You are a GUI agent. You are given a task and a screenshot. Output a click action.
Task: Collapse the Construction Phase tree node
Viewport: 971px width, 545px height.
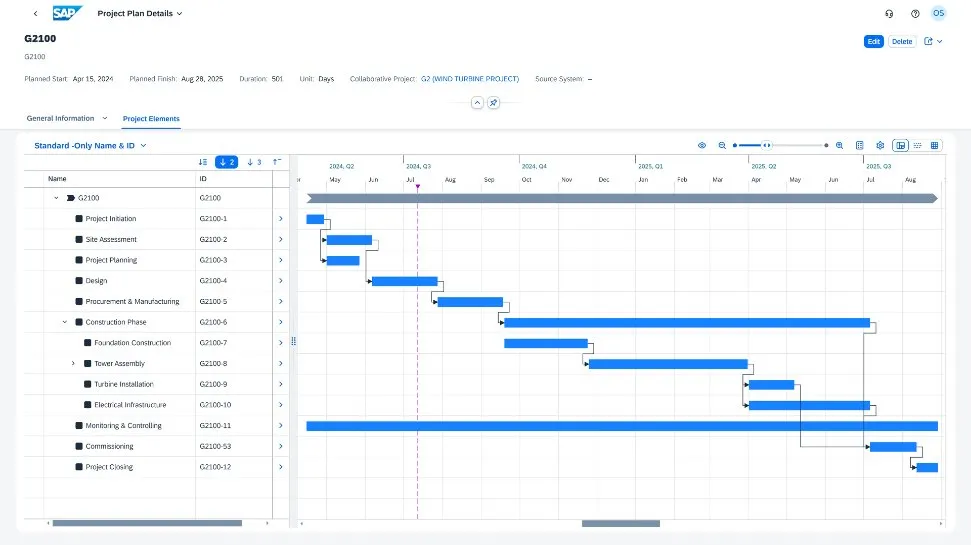coord(65,322)
